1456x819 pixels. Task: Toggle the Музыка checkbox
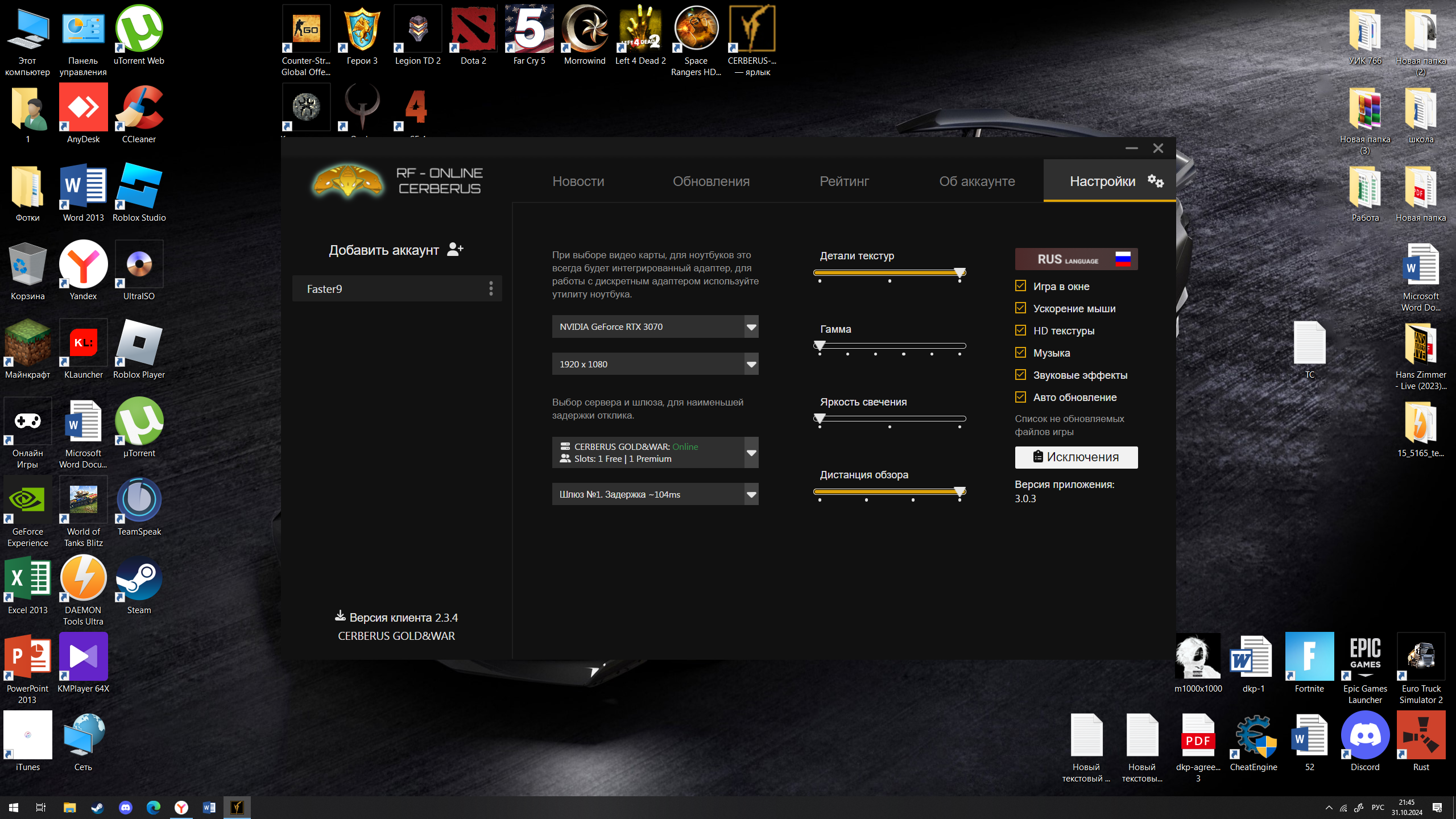click(x=1020, y=353)
